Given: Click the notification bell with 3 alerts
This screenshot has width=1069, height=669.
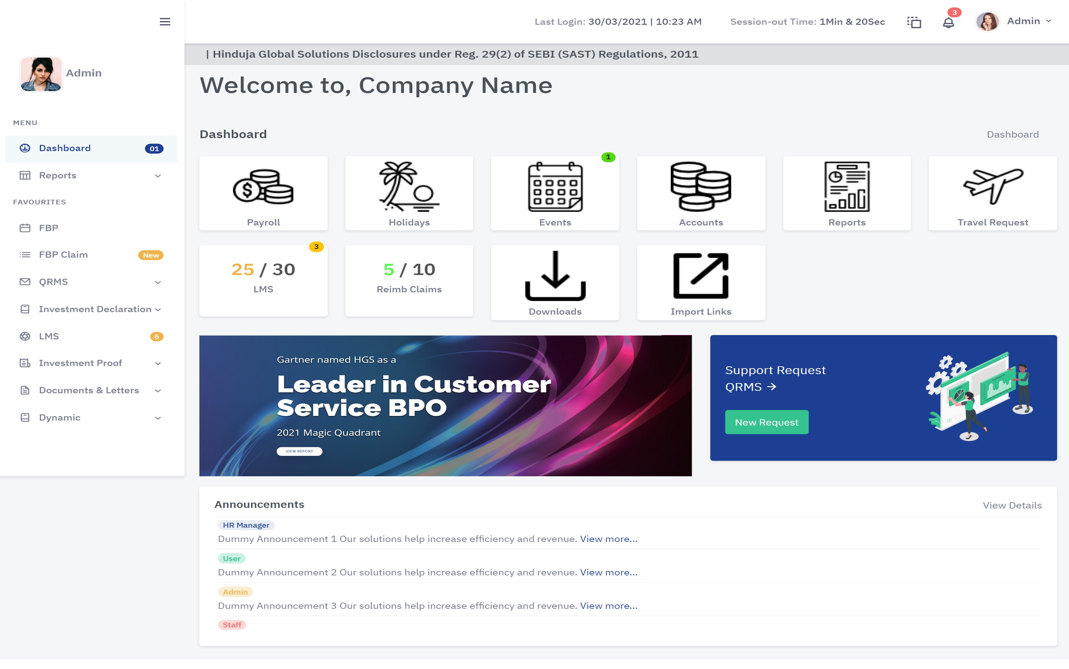Looking at the screenshot, I should pyautogui.click(x=948, y=21).
